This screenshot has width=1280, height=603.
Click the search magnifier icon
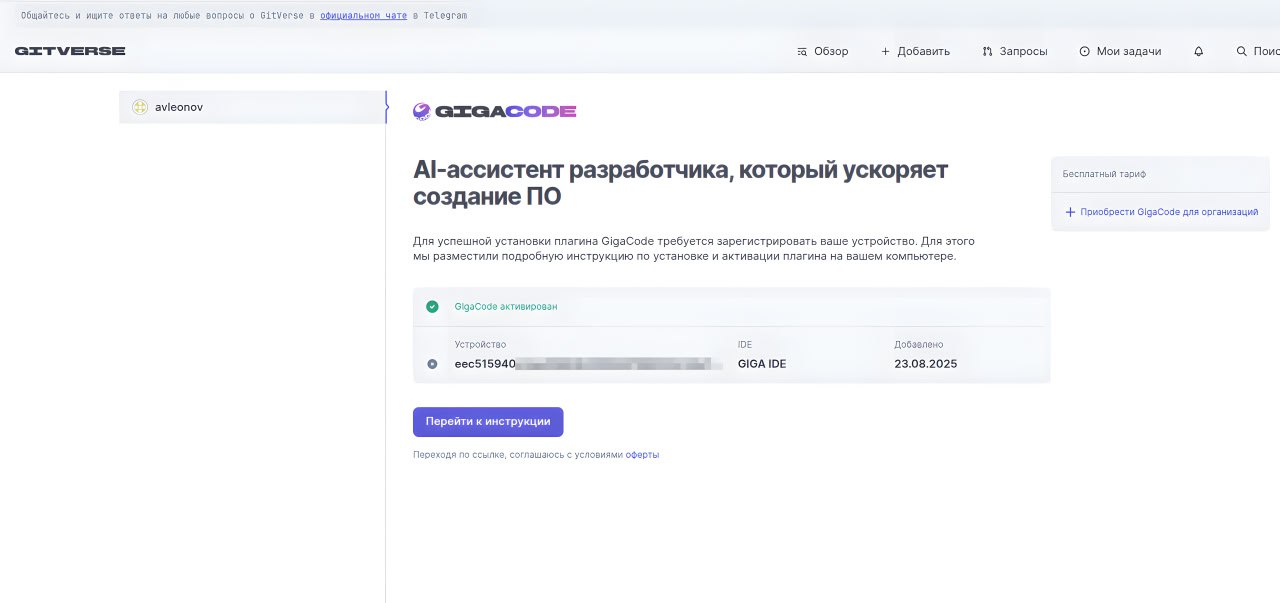1242,51
